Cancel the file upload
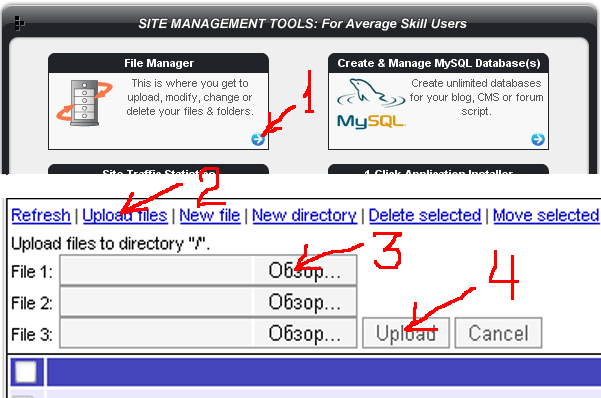The height and width of the screenshot is (398, 601). point(498,333)
